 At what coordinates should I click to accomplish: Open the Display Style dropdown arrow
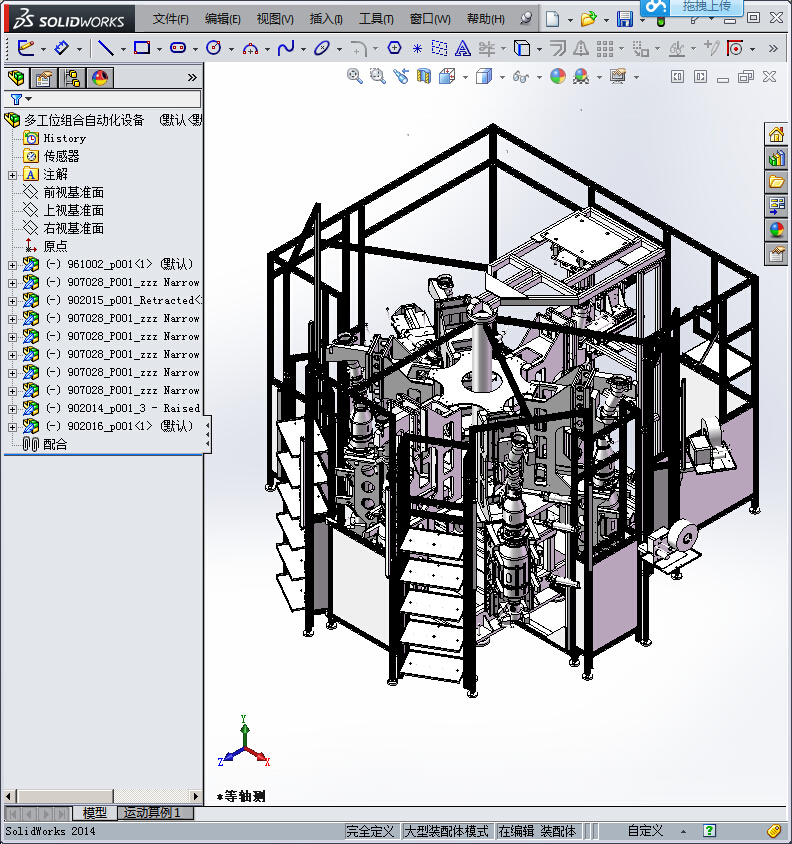(502, 78)
